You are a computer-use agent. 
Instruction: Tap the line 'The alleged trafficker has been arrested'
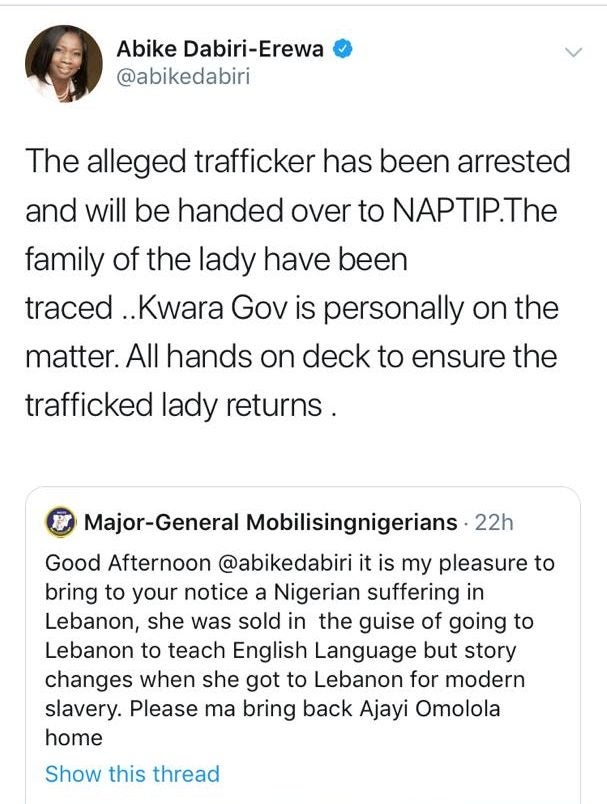tap(297, 160)
